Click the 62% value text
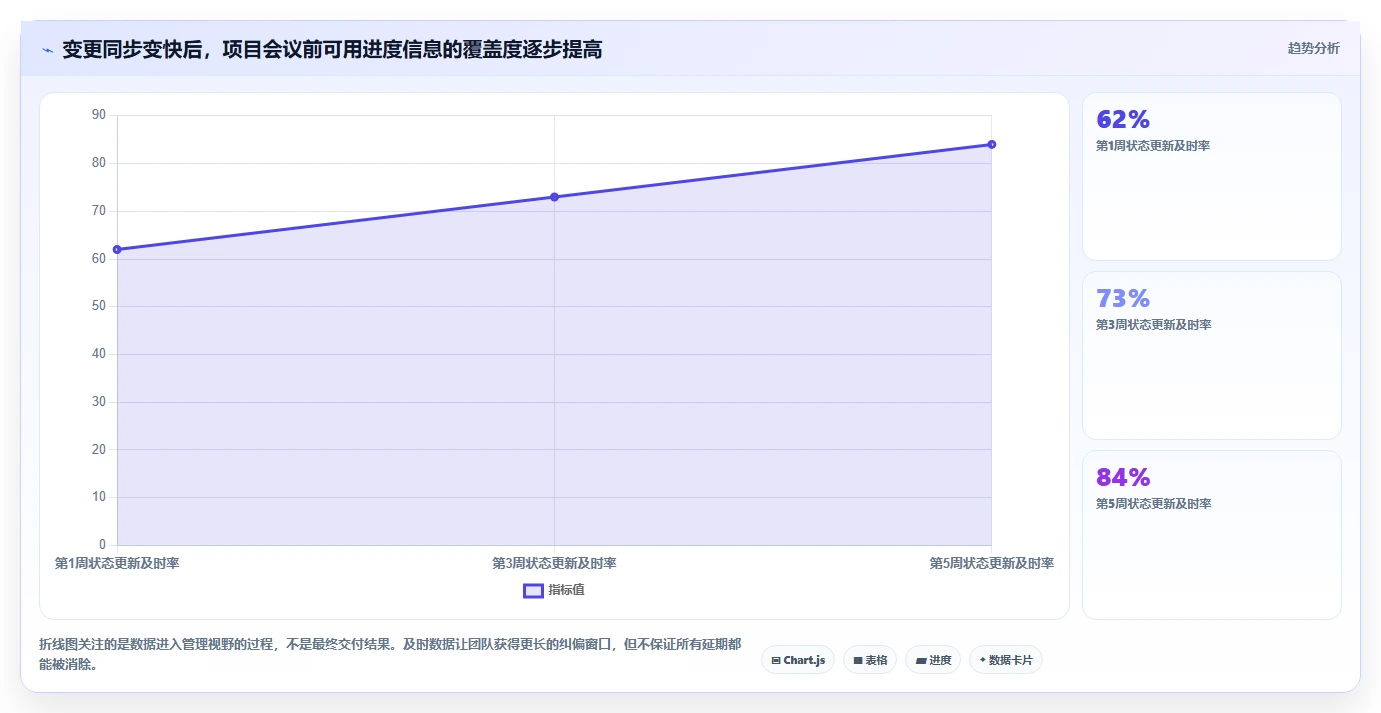 (x=1123, y=120)
